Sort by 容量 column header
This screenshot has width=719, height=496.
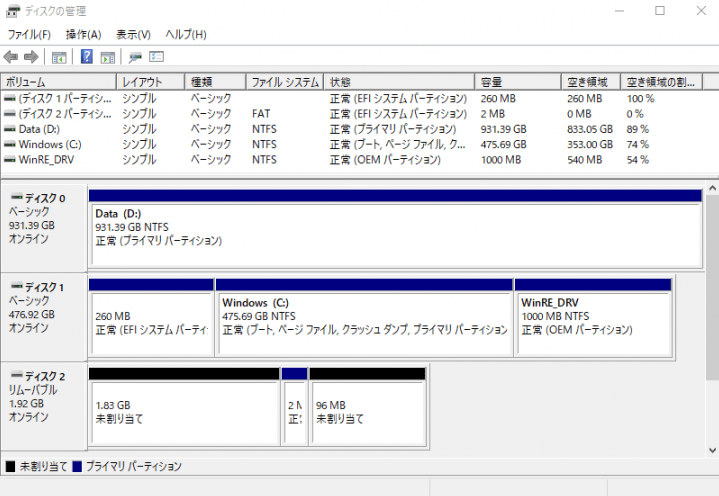pos(518,82)
